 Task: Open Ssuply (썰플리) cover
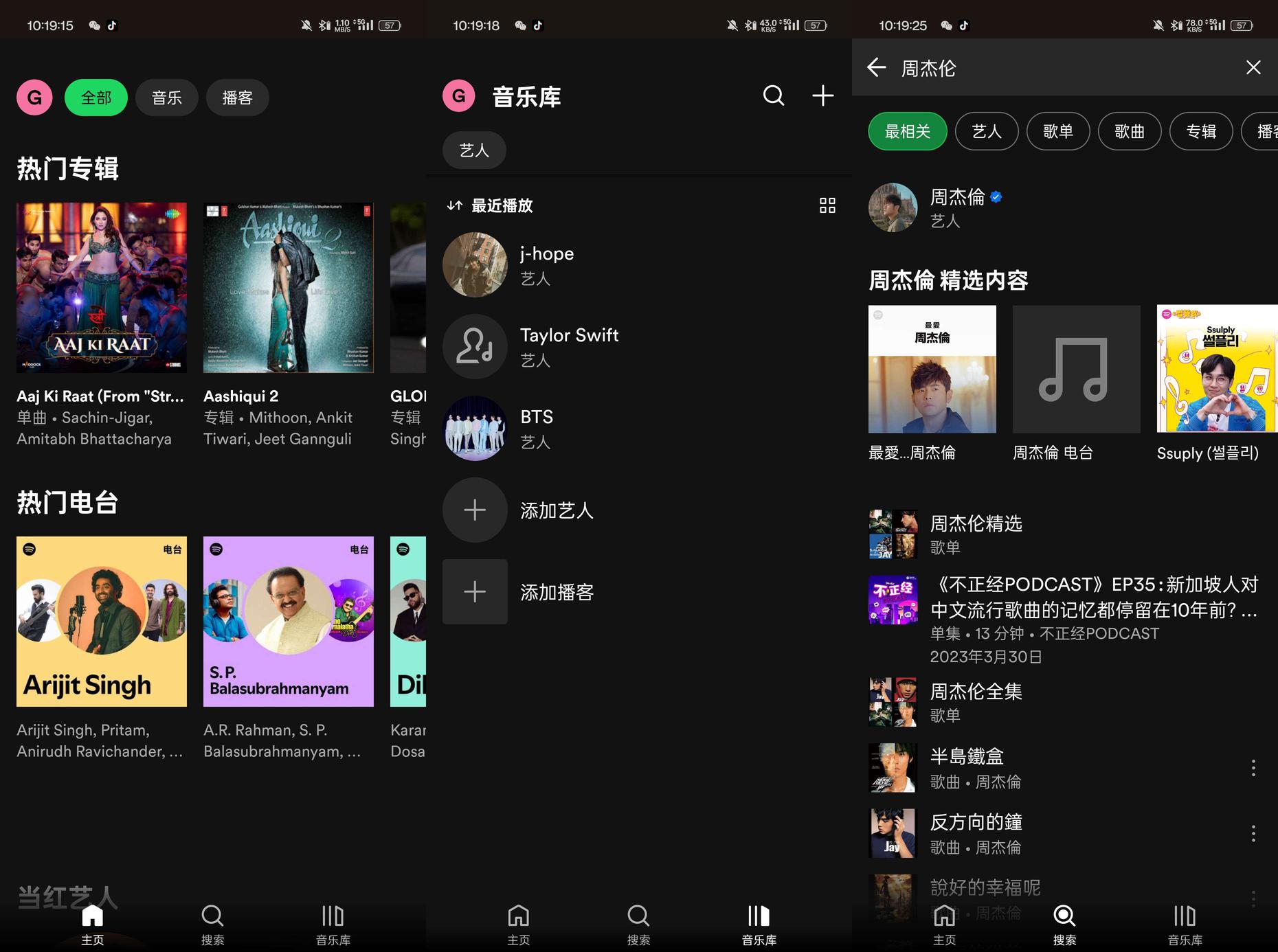(1218, 370)
